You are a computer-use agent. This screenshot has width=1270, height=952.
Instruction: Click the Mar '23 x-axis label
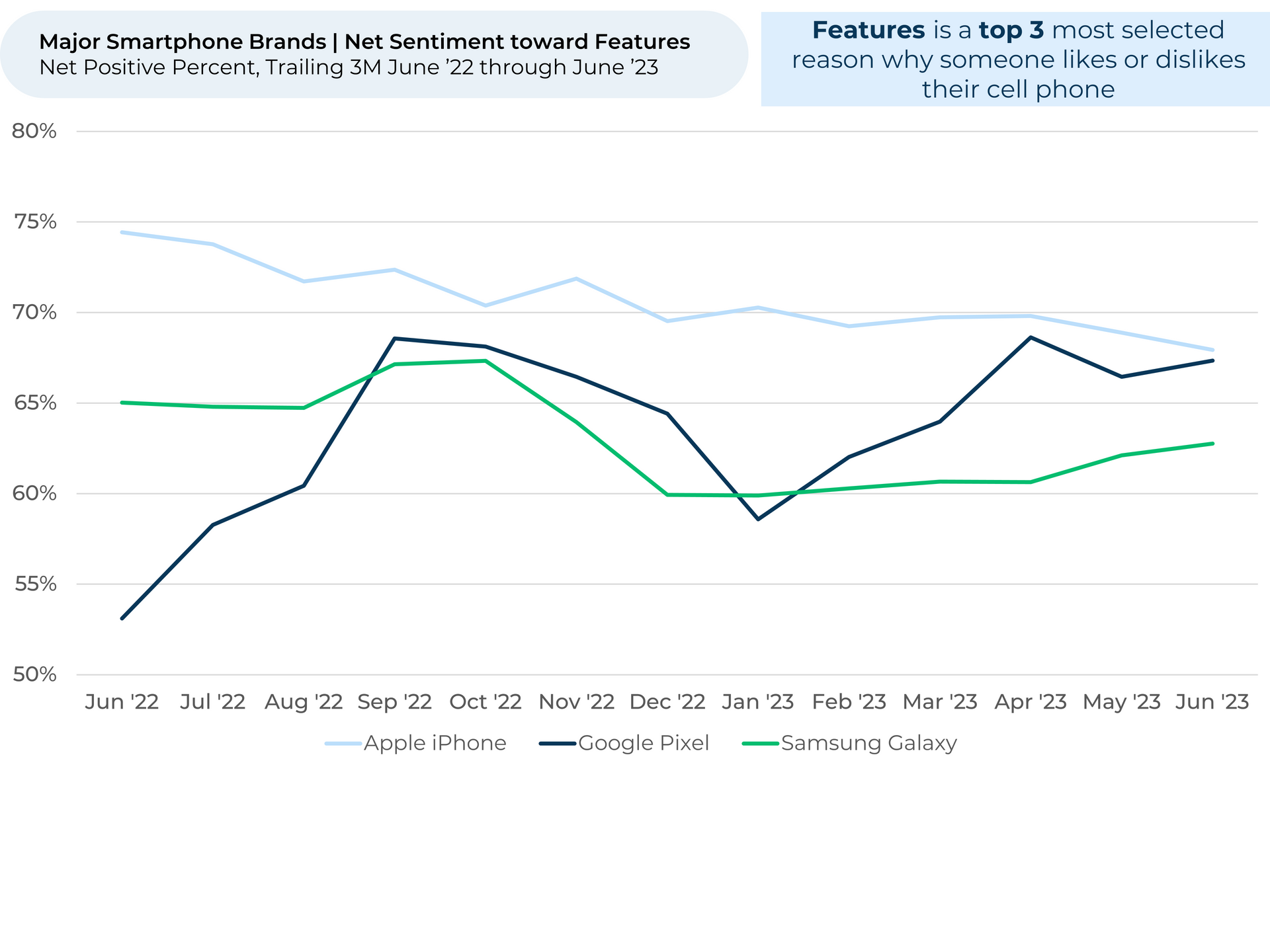940,701
